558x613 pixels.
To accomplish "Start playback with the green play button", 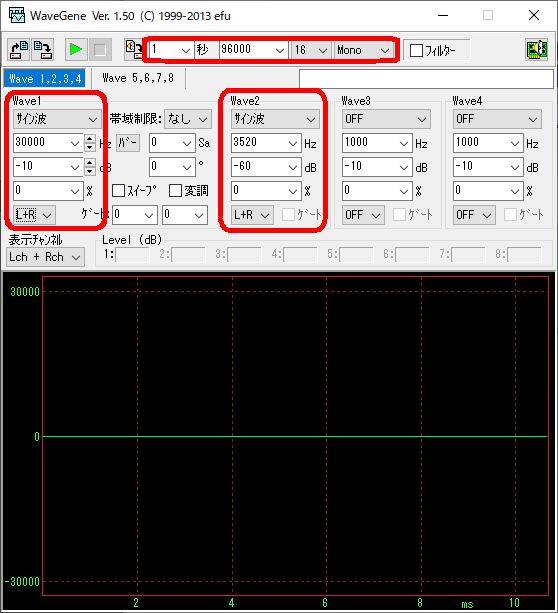I will coord(75,50).
